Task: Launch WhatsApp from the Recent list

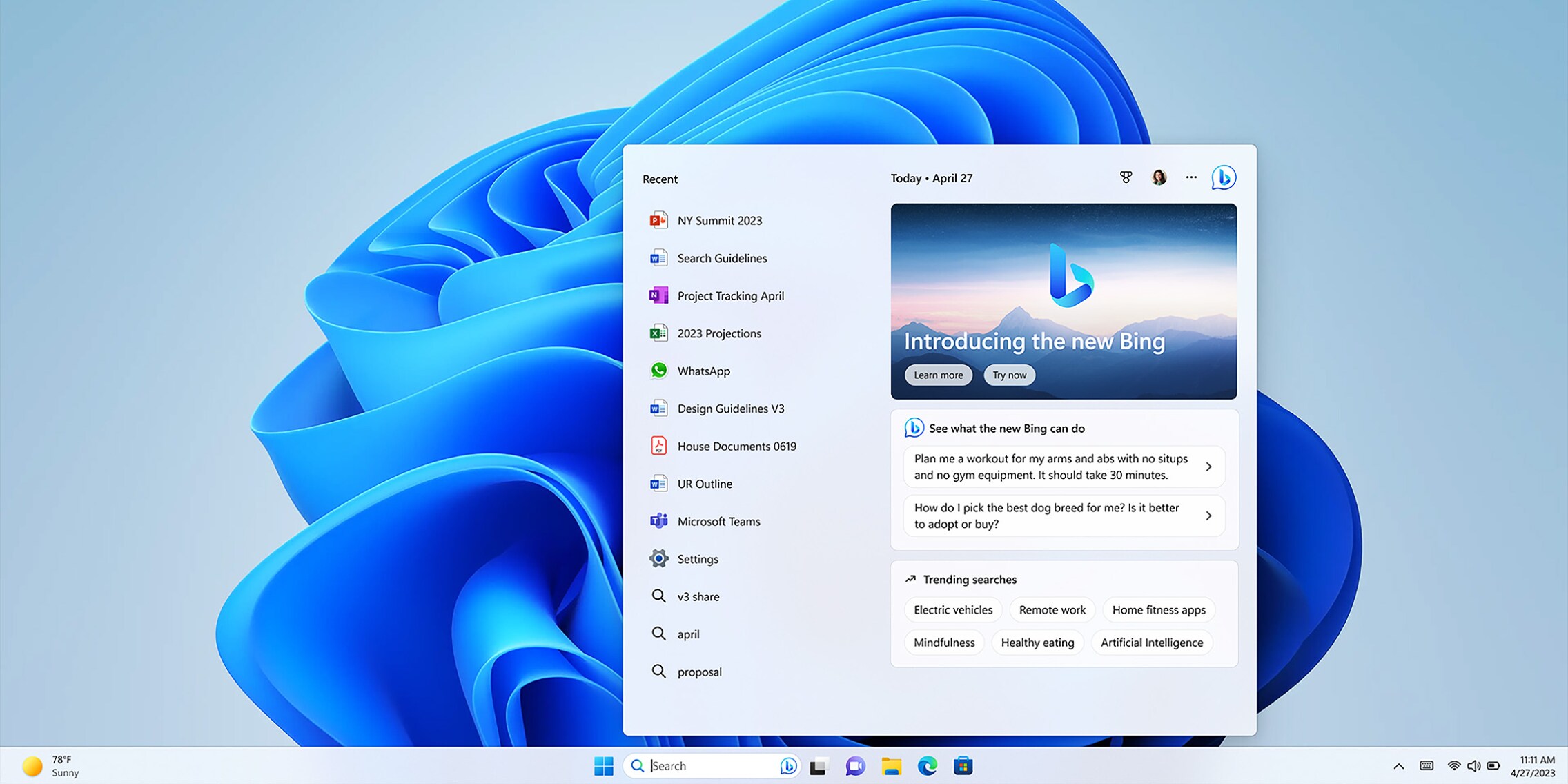Action: point(704,371)
